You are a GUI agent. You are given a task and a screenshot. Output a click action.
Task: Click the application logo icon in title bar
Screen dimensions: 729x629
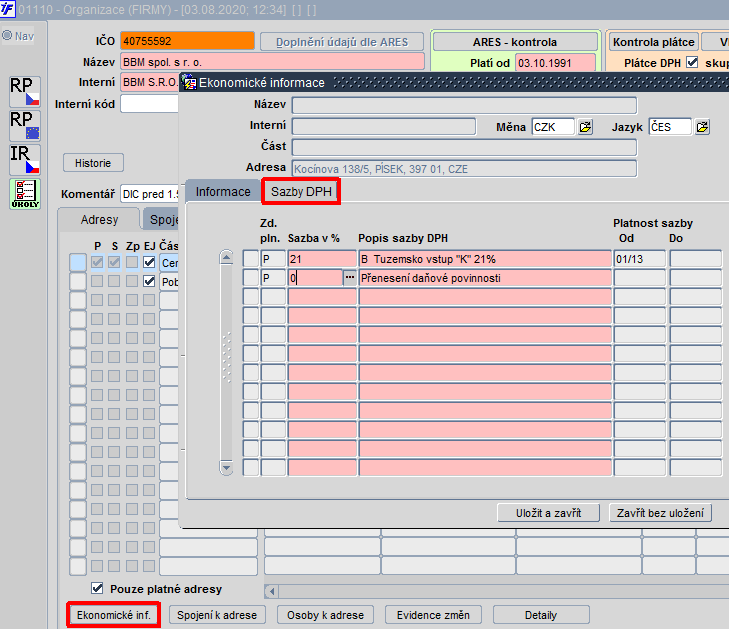tap(7, 8)
